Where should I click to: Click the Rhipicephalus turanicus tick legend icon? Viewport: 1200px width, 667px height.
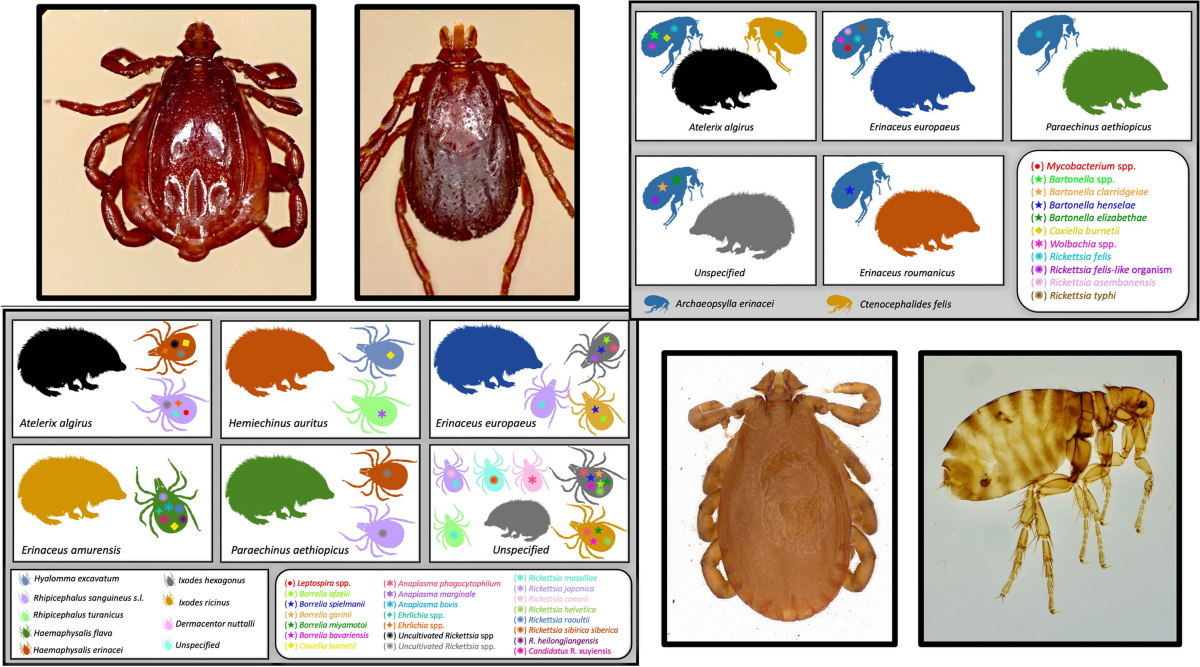point(23,615)
